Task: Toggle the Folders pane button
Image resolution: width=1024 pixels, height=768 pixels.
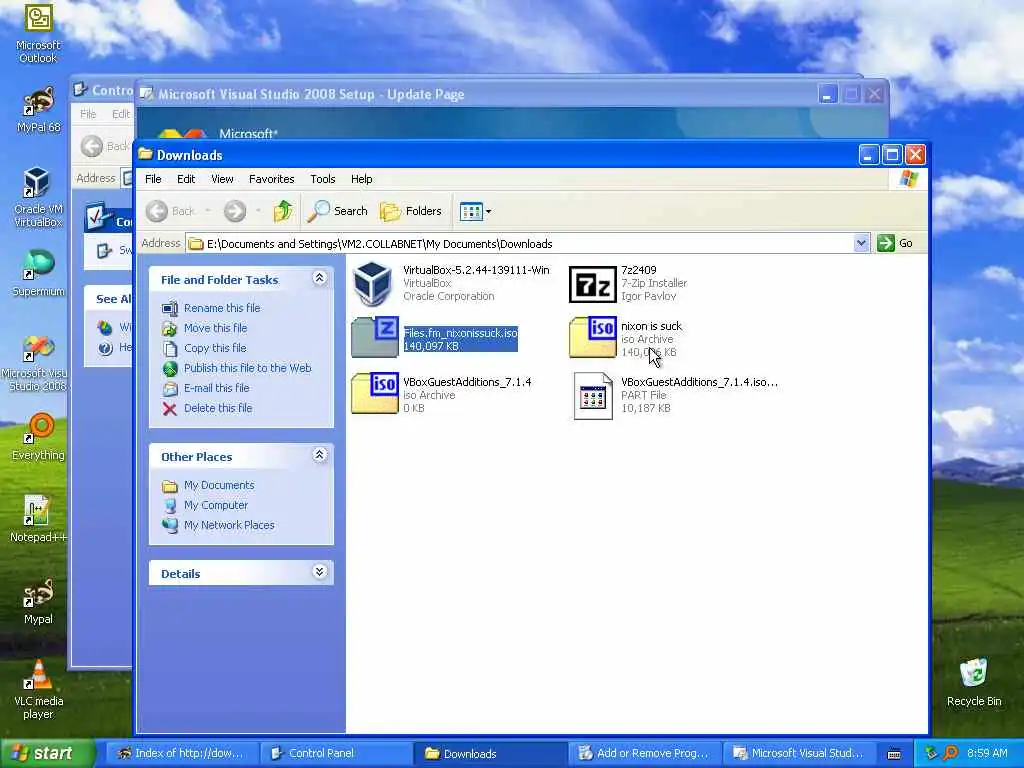Action: tap(411, 211)
